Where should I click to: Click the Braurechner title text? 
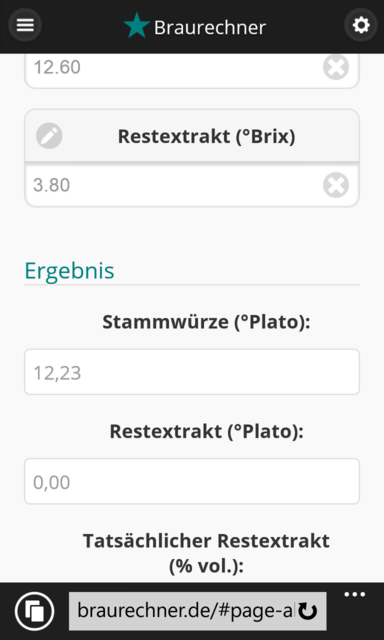click(210, 28)
